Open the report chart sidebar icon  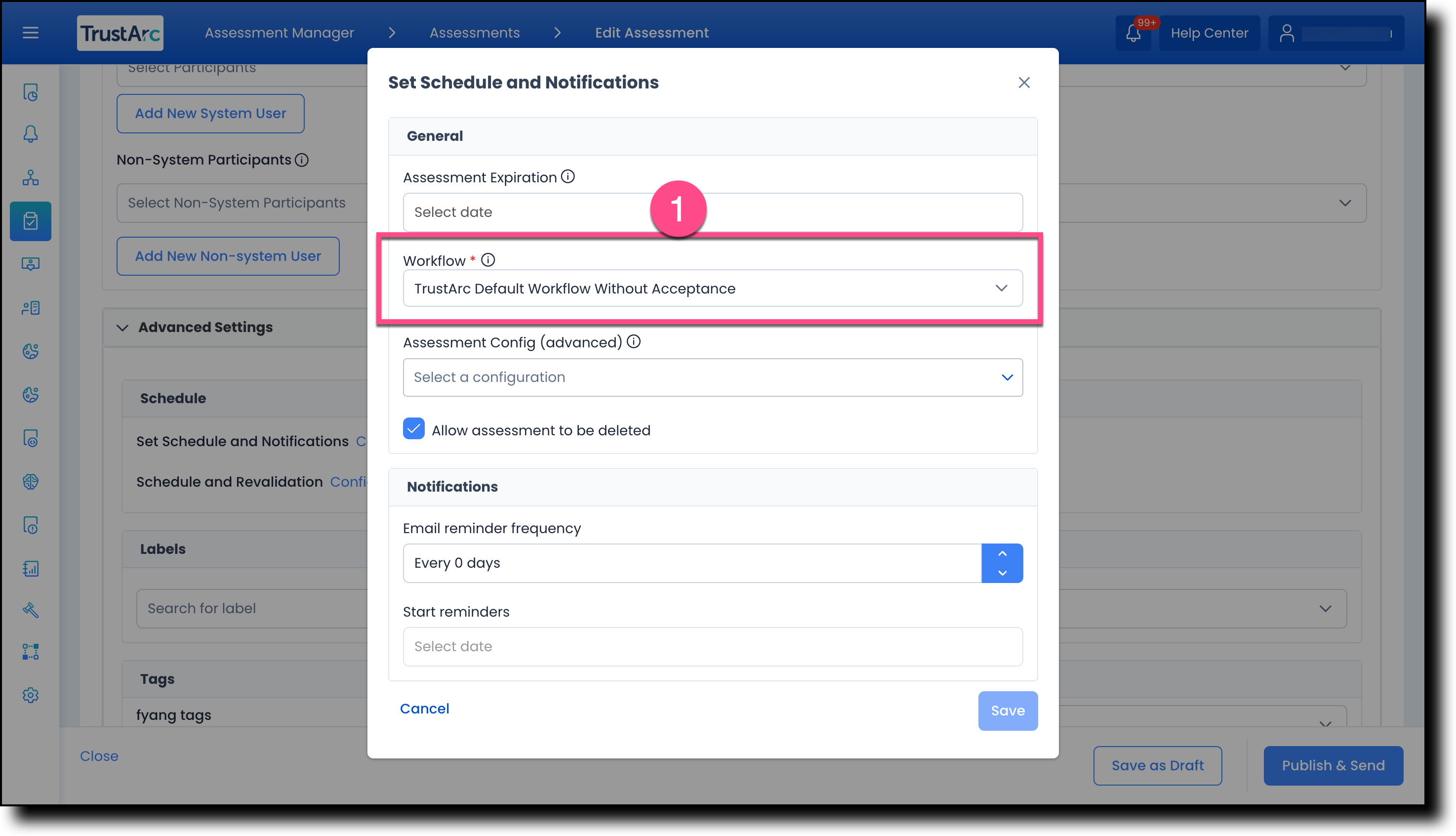pyautogui.click(x=31, y=568)
